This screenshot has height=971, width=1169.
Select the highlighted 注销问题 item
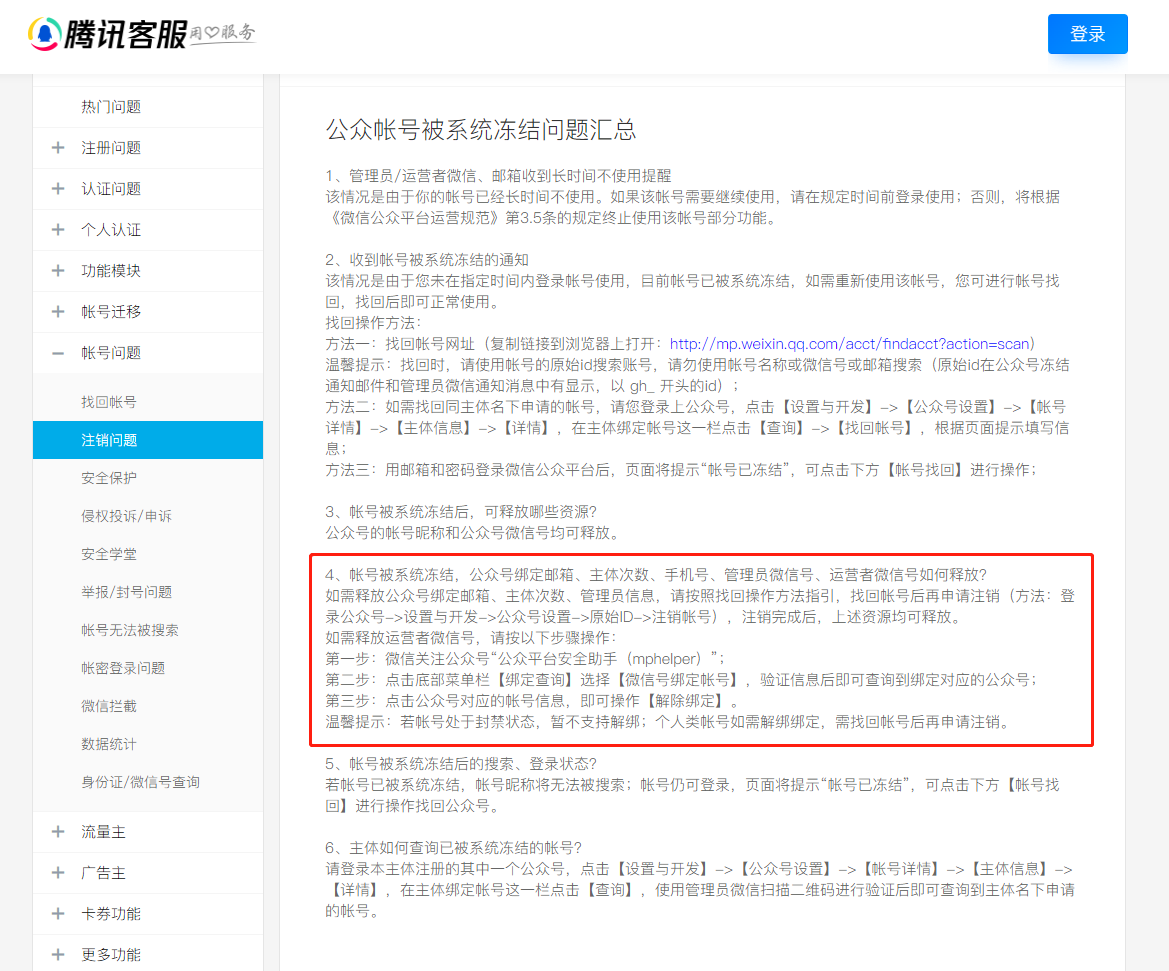148,440
